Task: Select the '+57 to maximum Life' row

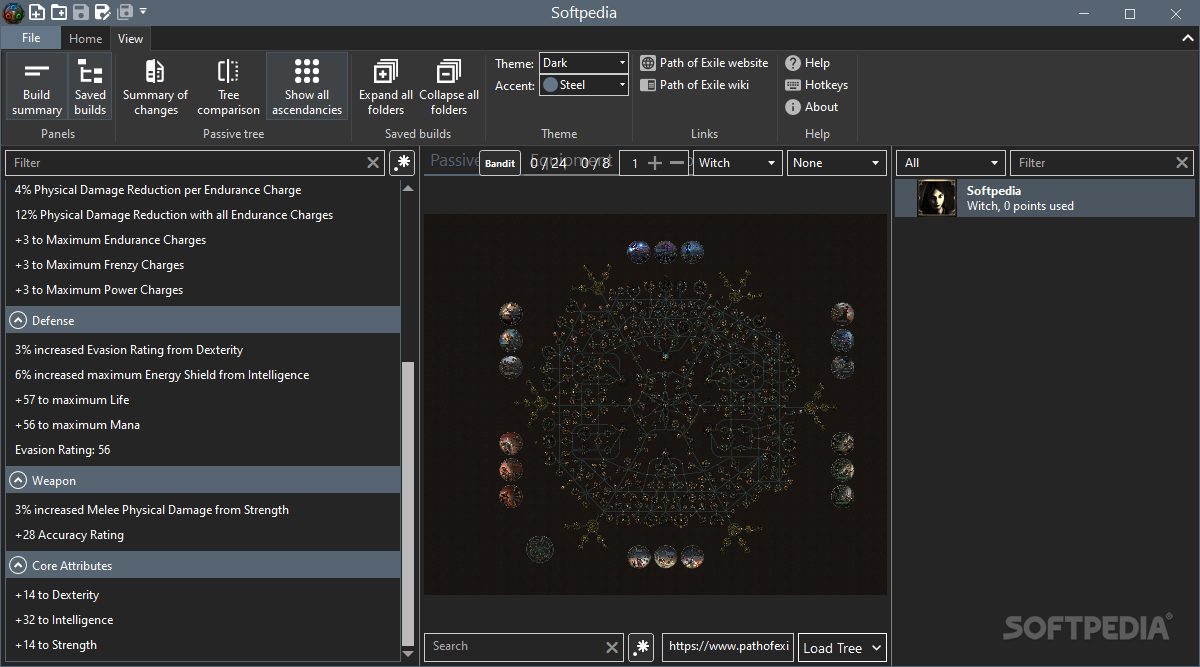Action: click(203, 399)
